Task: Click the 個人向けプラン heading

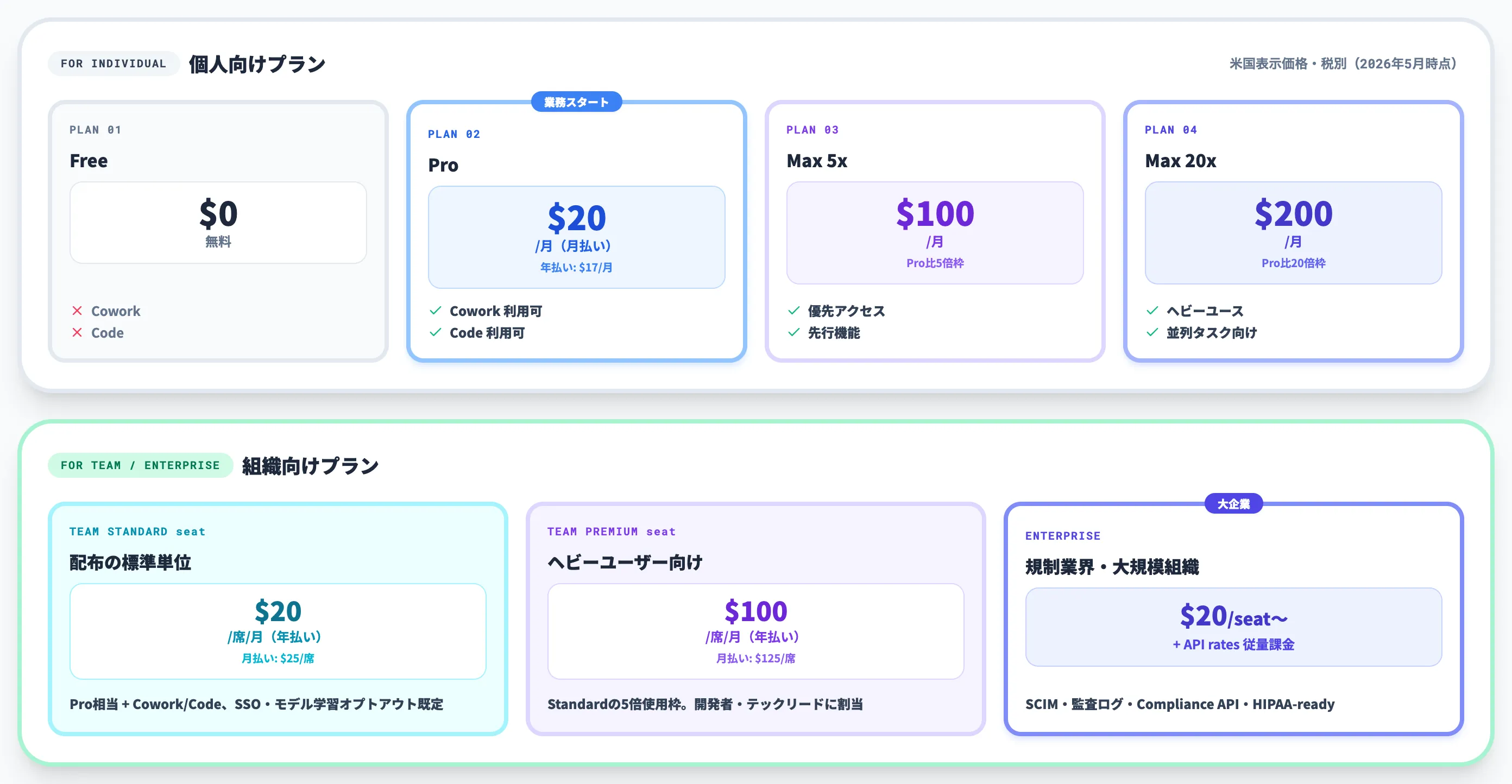Action: (257, 64)
